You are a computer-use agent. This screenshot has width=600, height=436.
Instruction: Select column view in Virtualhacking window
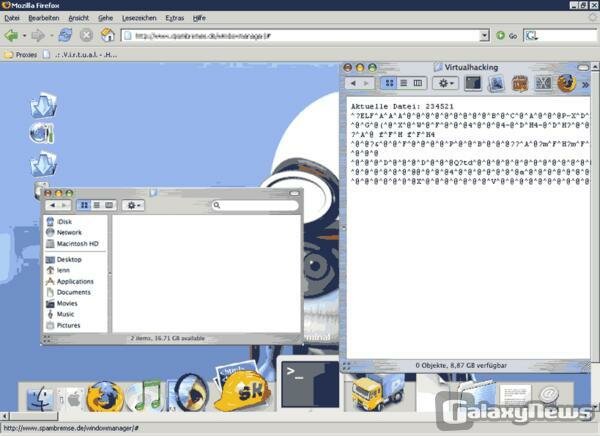click(418, 83)
